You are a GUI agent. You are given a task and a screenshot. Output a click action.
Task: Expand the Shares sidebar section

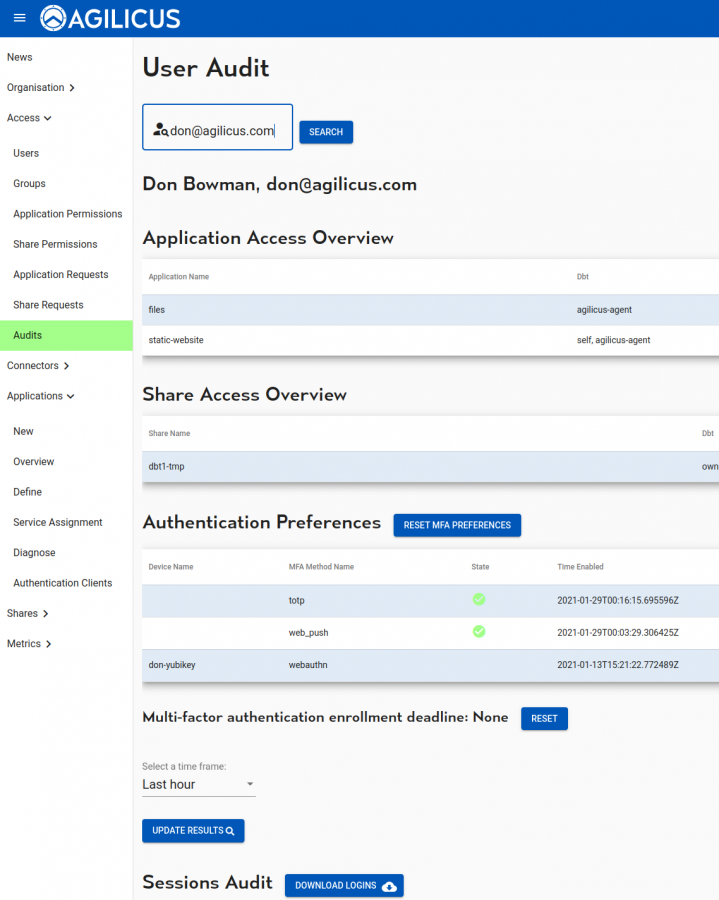[27, 613]
